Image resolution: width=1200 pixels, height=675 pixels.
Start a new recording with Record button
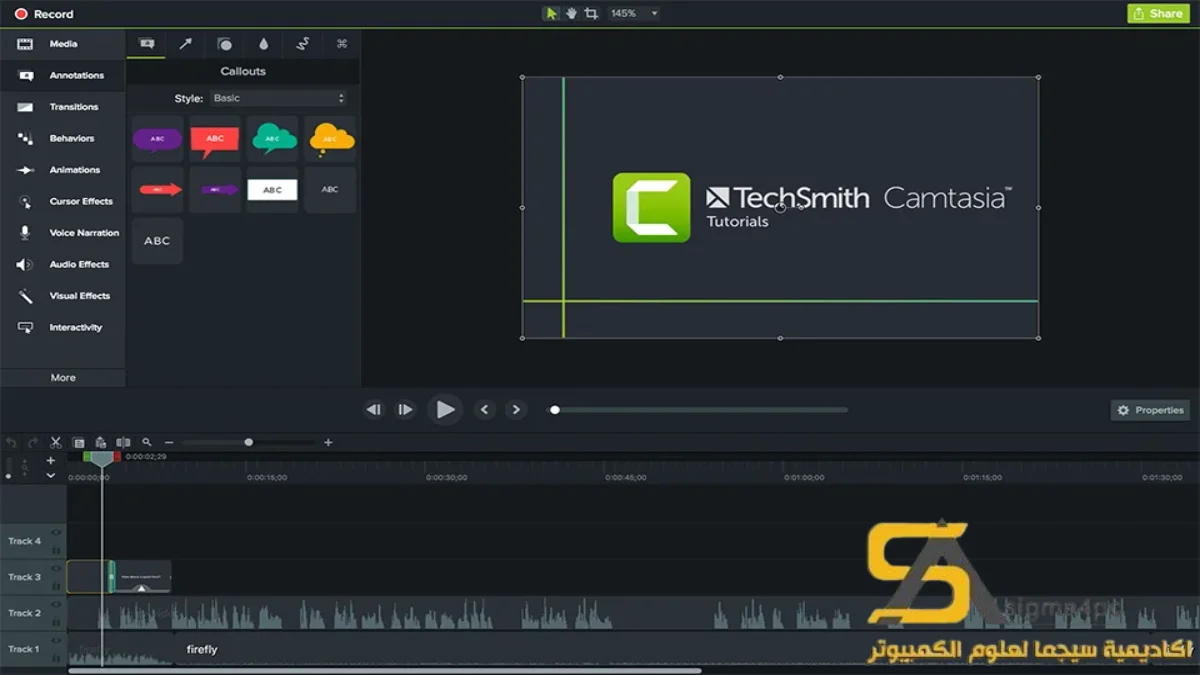pos(43,14)
